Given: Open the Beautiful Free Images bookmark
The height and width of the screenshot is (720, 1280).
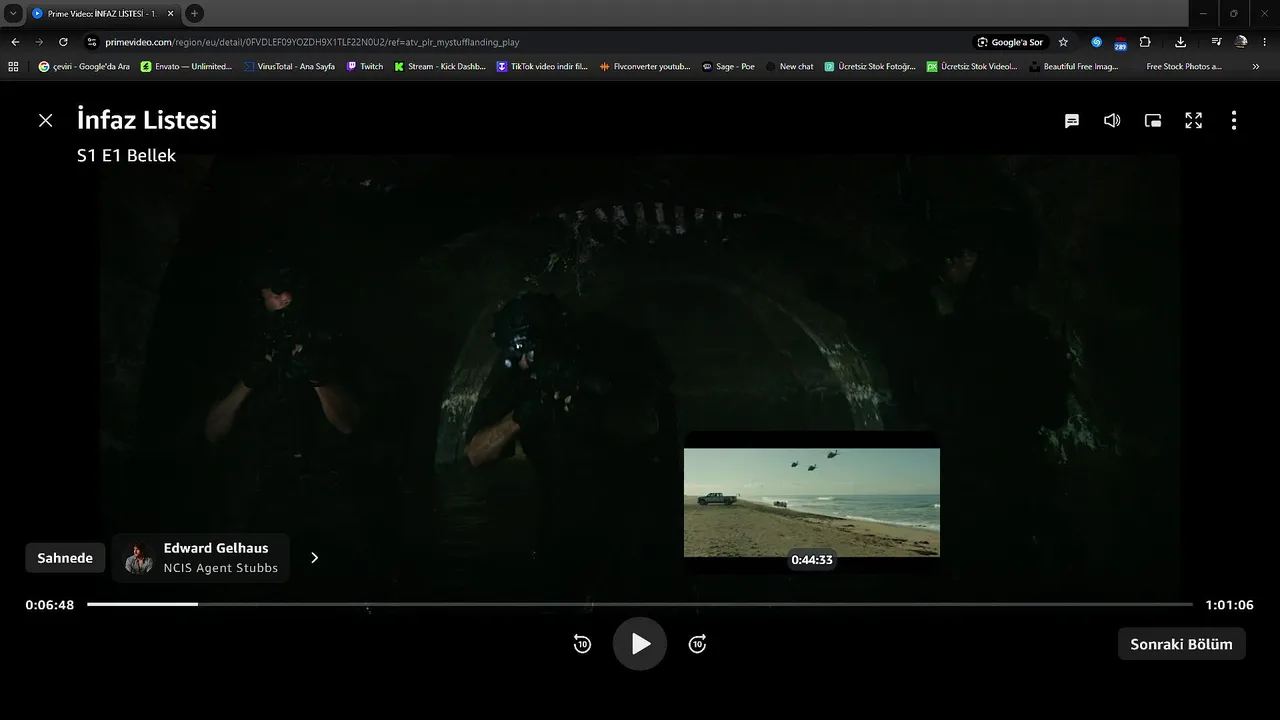Looking at the screenshot, I should pos(1074,66).
